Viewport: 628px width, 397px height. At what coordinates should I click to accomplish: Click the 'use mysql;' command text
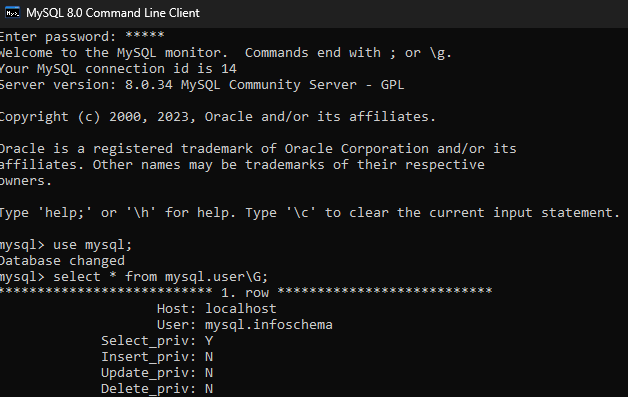[93, 245]
